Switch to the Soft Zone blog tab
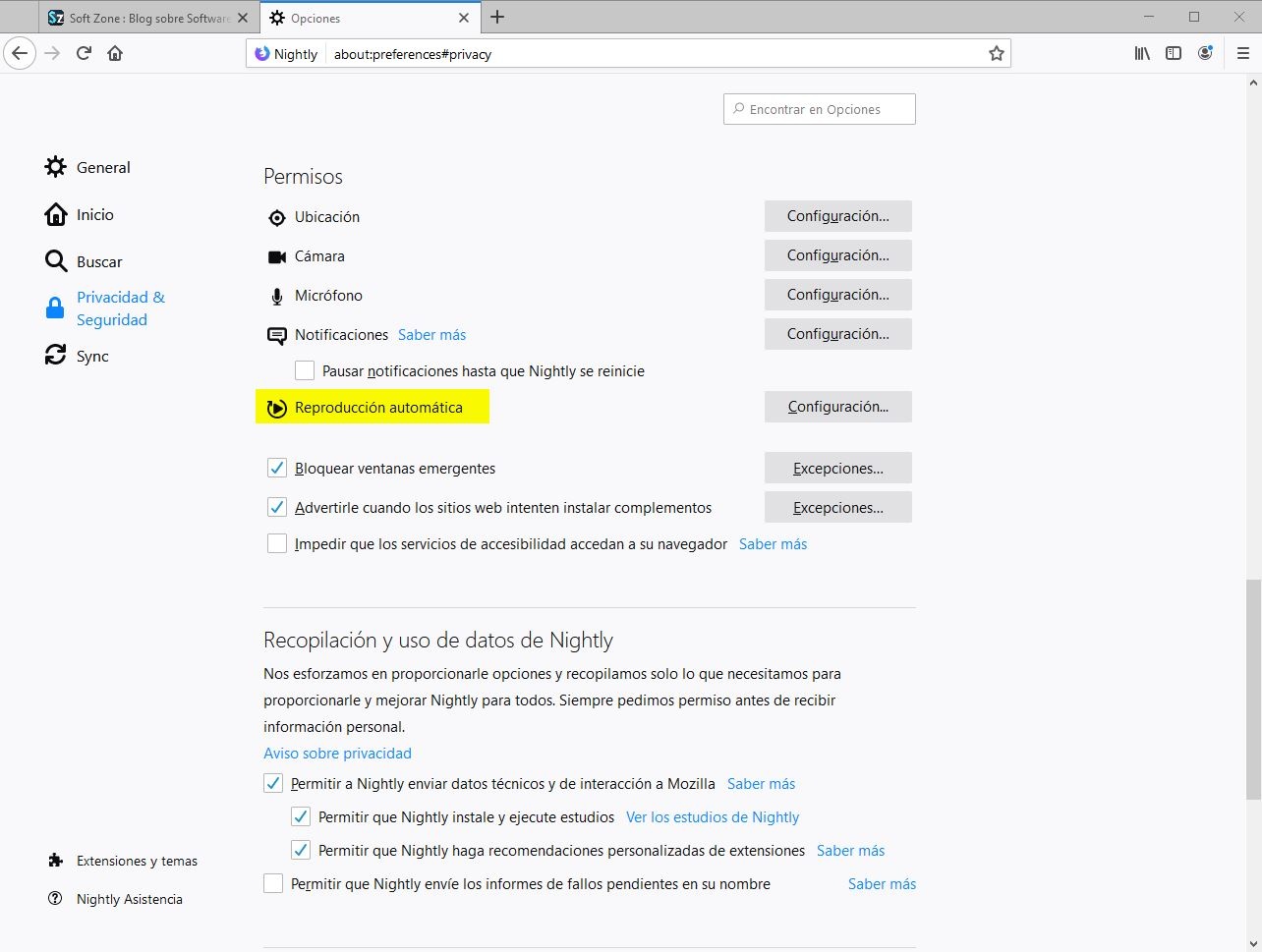 click(150, 18)
